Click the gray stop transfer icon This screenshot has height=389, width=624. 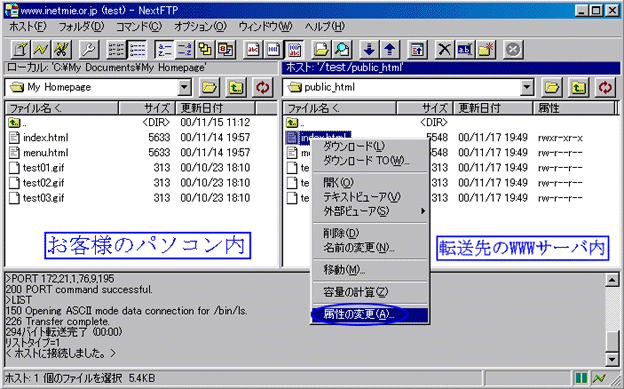click(x=513, y=50)
